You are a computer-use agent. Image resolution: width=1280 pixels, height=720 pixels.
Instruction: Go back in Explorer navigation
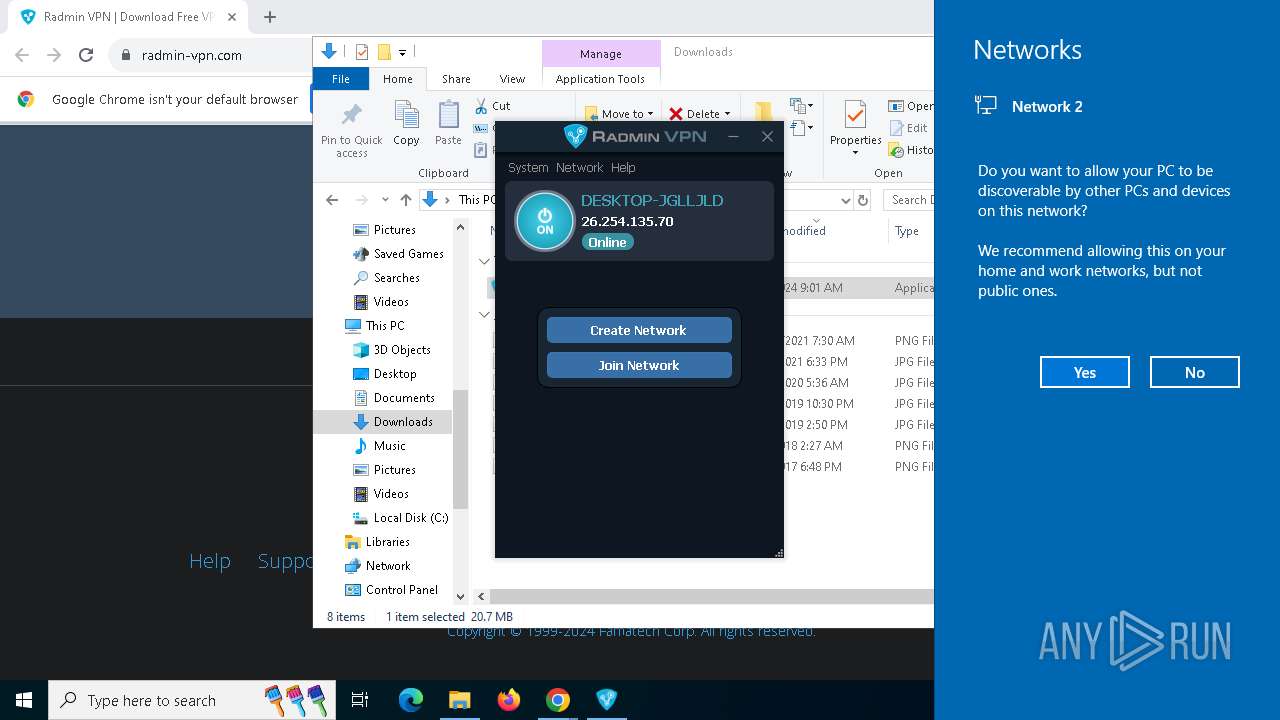click(x=332, y=200)
